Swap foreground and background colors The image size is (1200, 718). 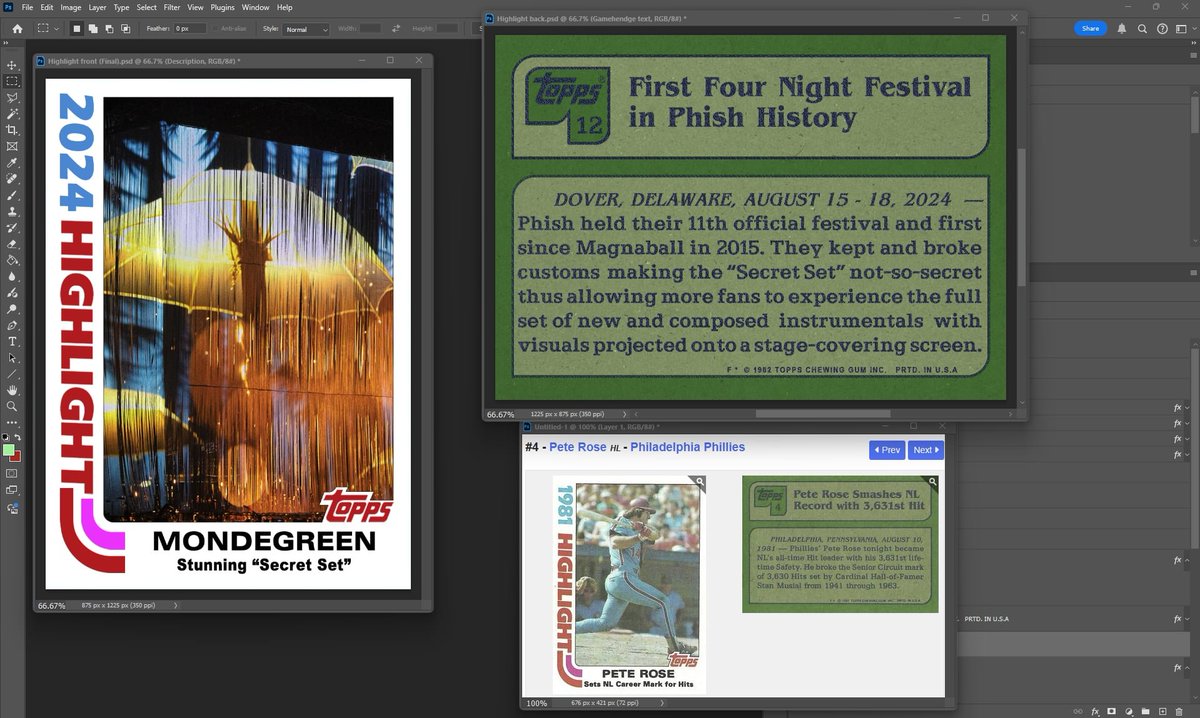point(17,437)
